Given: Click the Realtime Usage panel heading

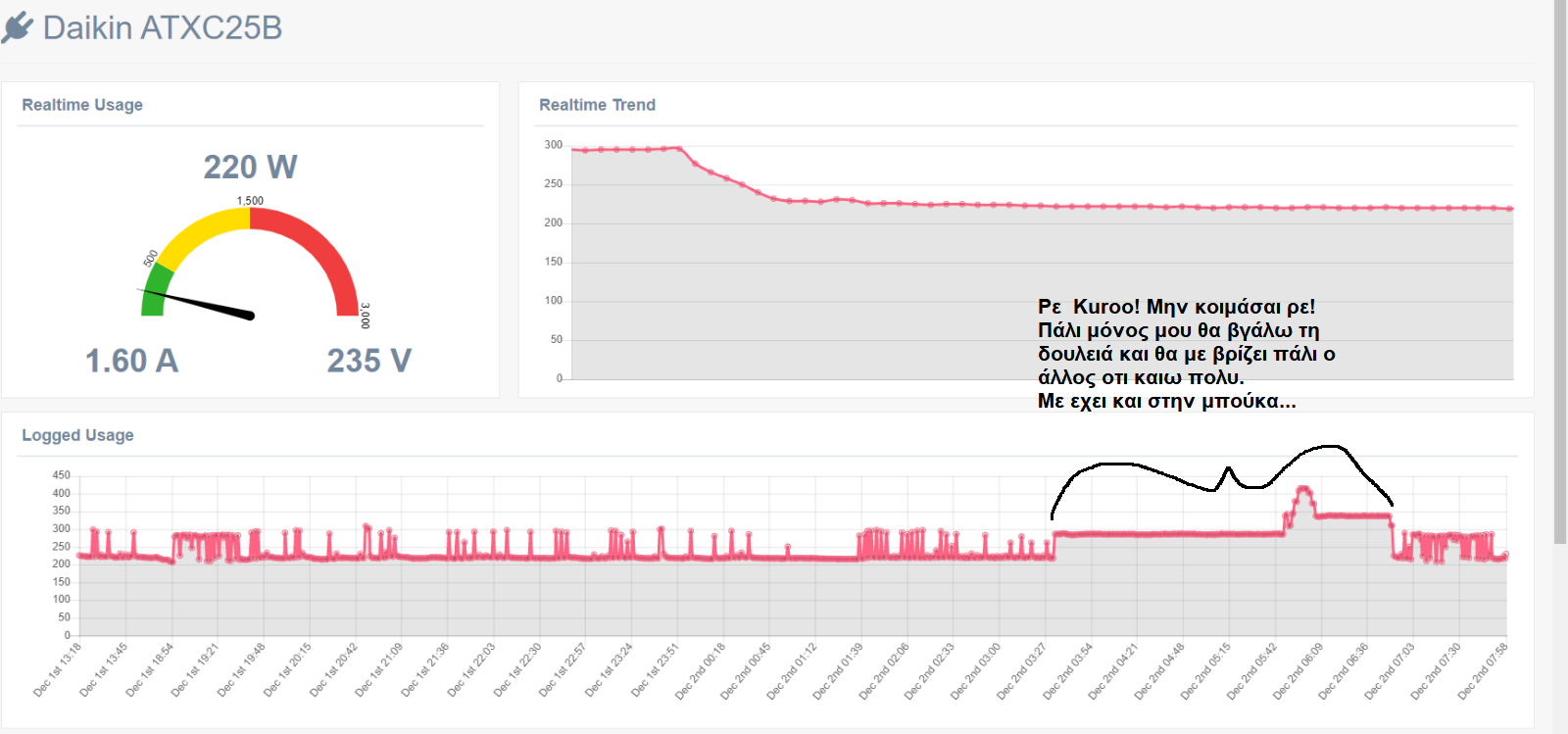Looking at the screenshot, I should [82, 105].
